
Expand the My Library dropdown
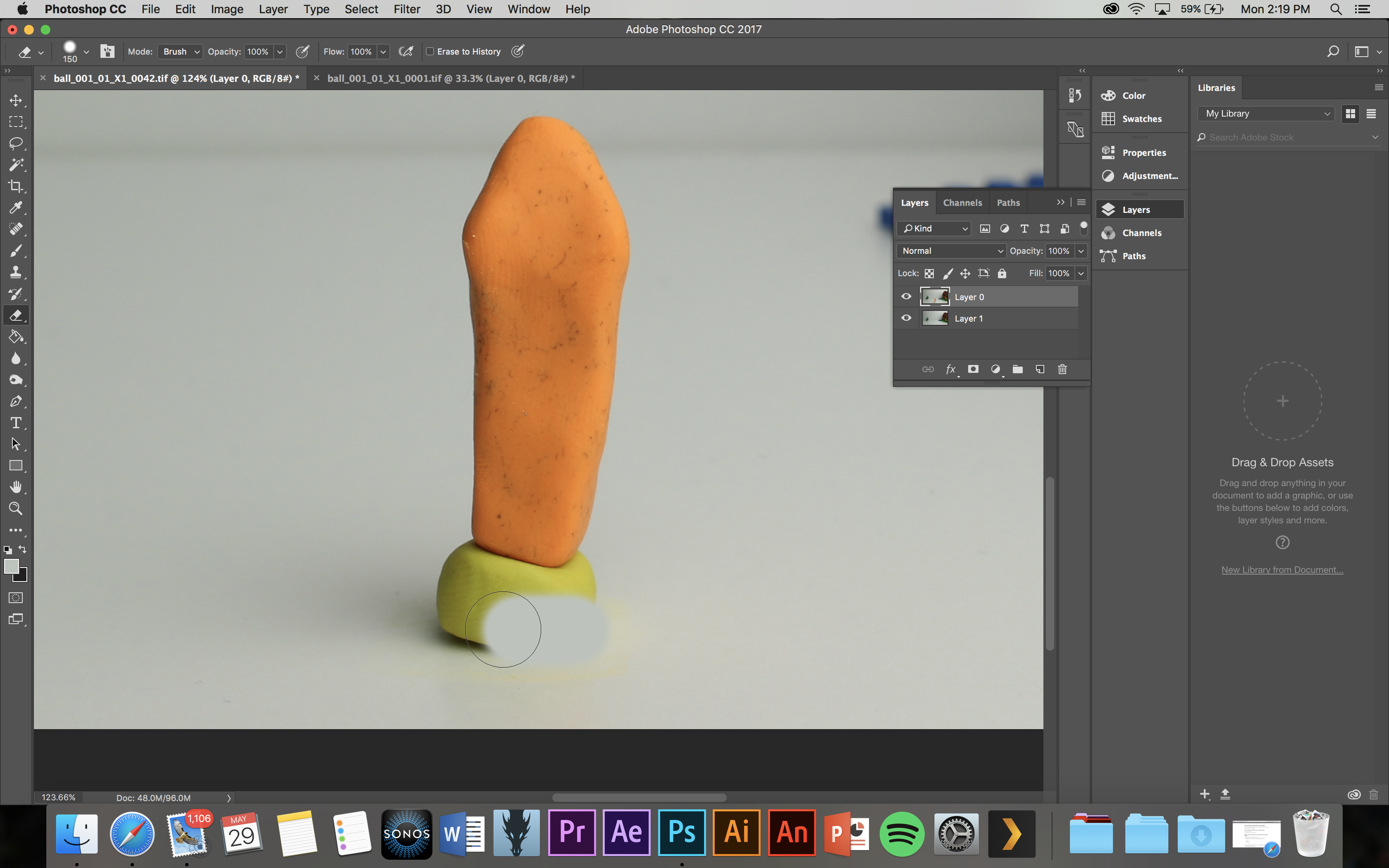(1266, 114)
